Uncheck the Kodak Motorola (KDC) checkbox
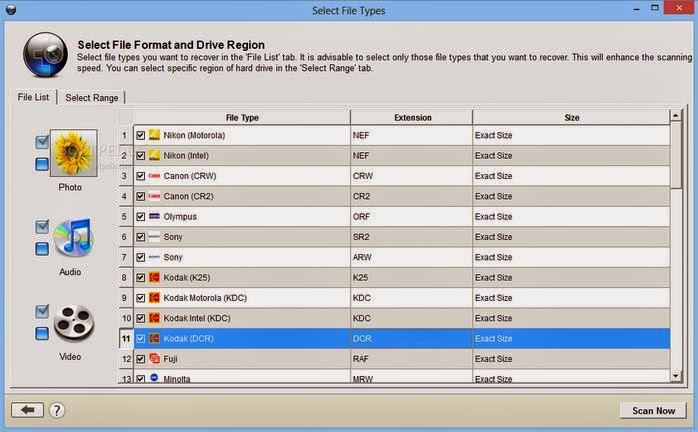The height and width of the screenshot is (432, 698). point(141,298)
